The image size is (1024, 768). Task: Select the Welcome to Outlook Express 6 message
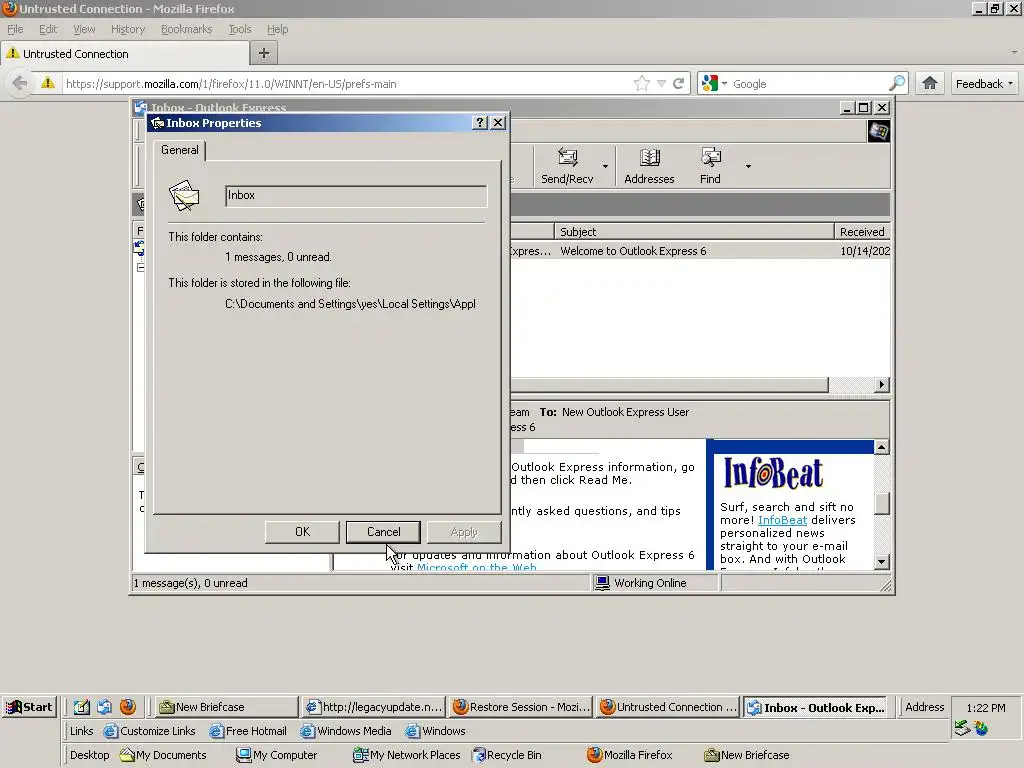633,251
